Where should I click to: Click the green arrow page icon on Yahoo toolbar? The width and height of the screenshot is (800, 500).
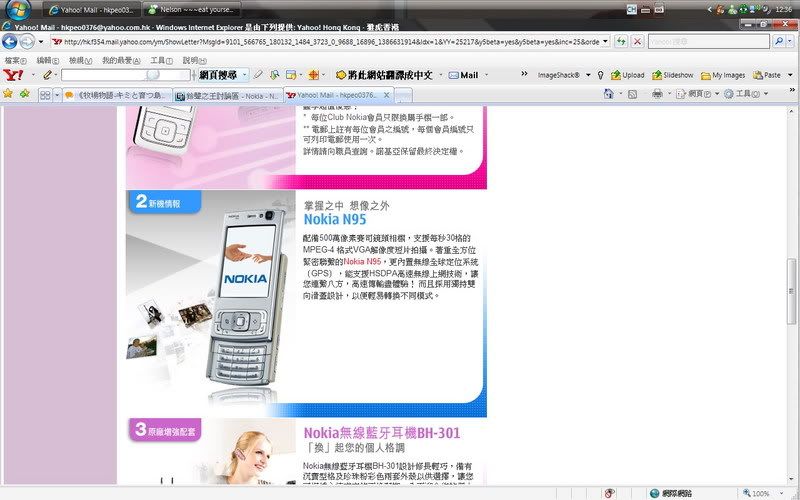pos(274,75)
